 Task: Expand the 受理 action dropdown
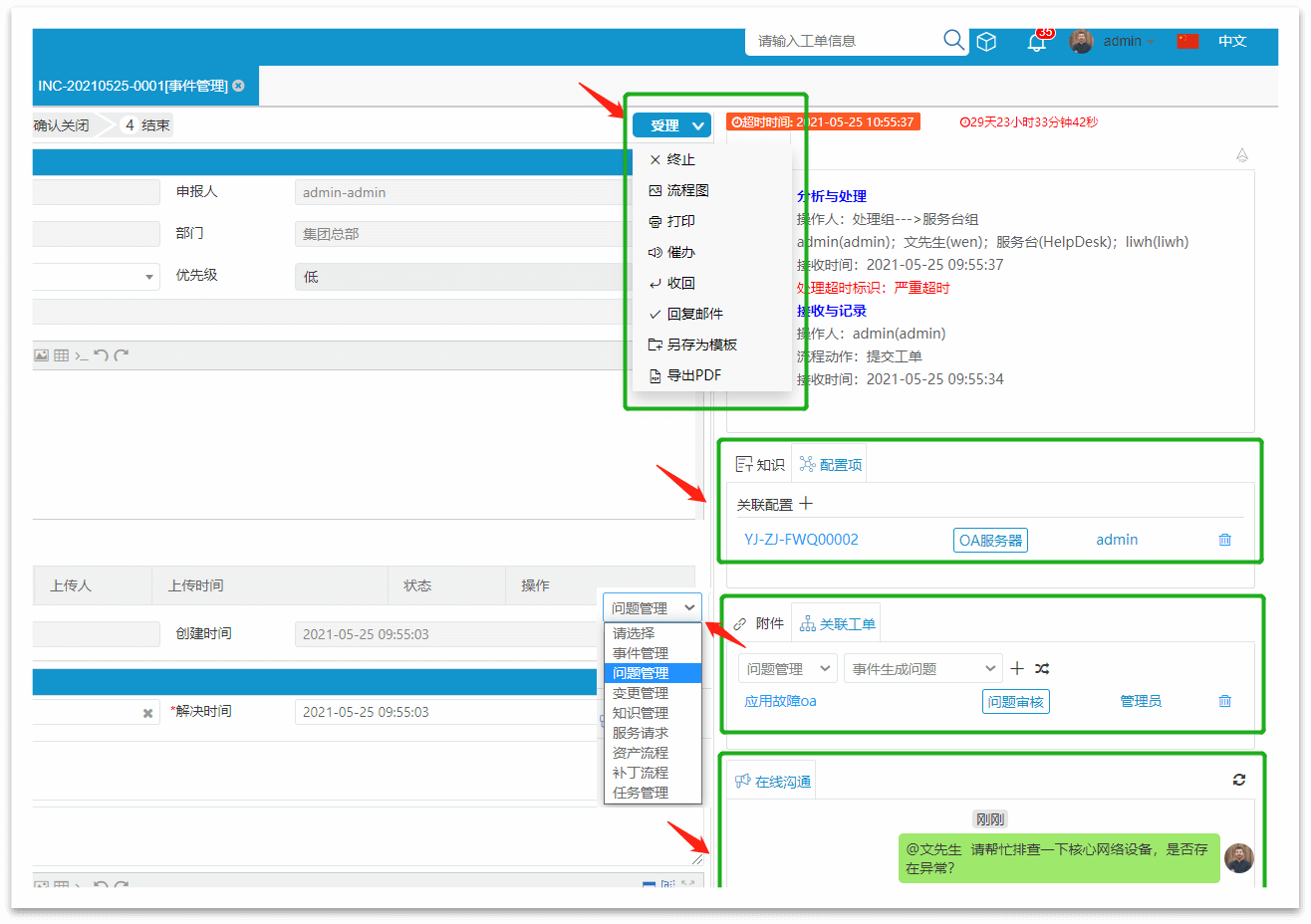[x=698, y=125]
